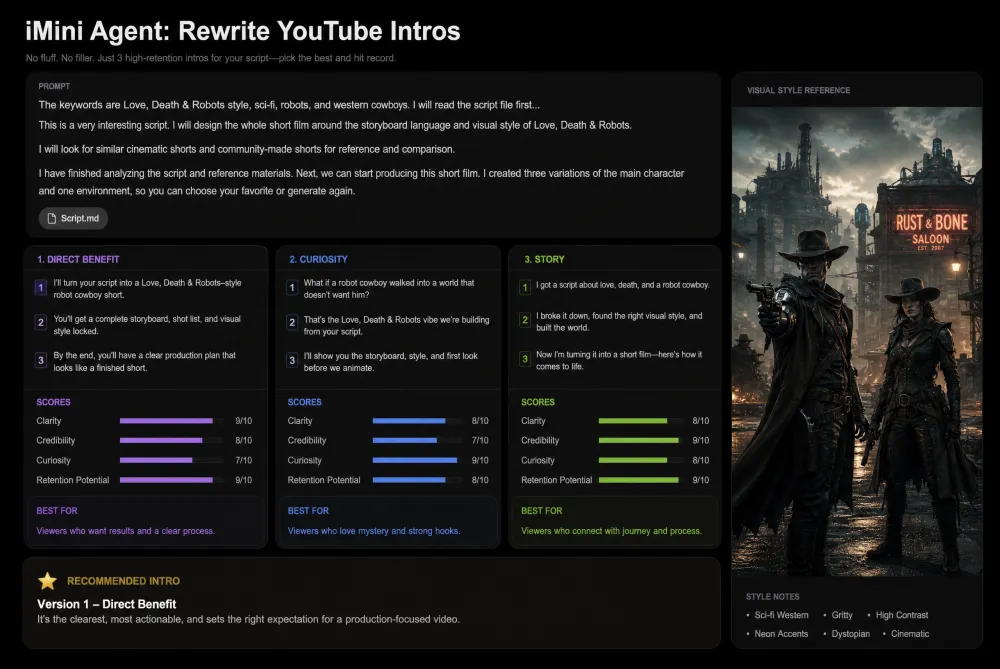Click 'I got a script about love' line
The image size is (1000, 669).
point(622,285)
